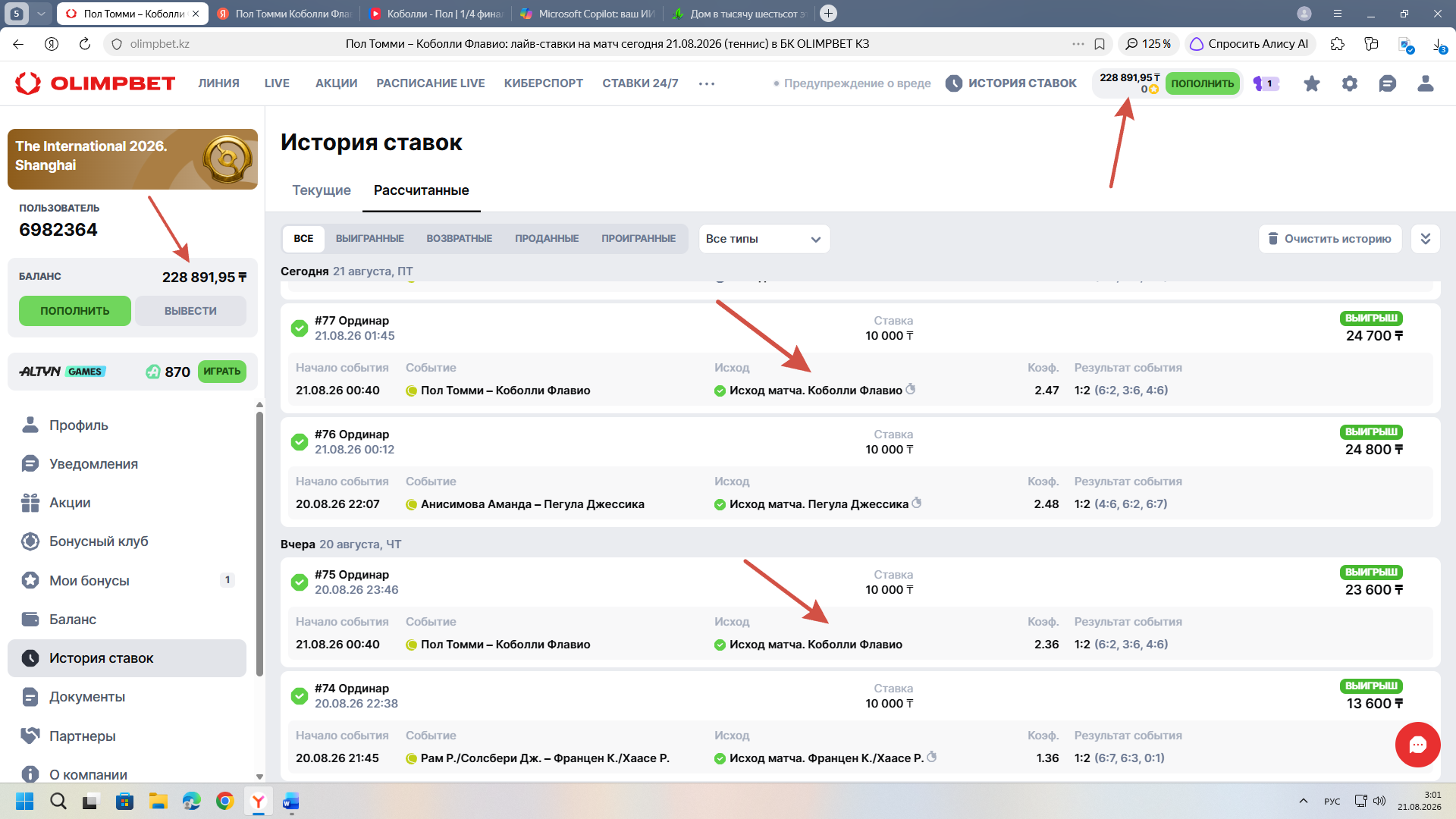Open user profile icon in header

click(x=1425, y=83)
